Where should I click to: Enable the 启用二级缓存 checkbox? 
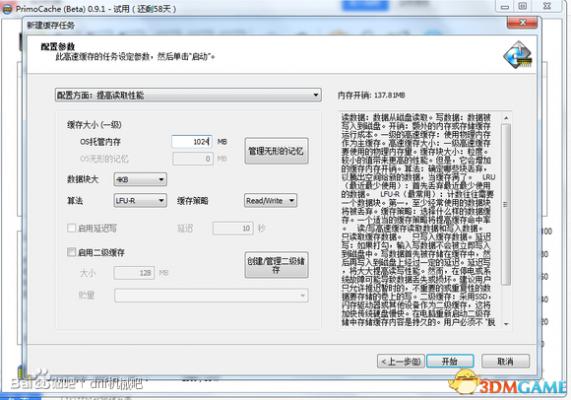pos(71,252)
